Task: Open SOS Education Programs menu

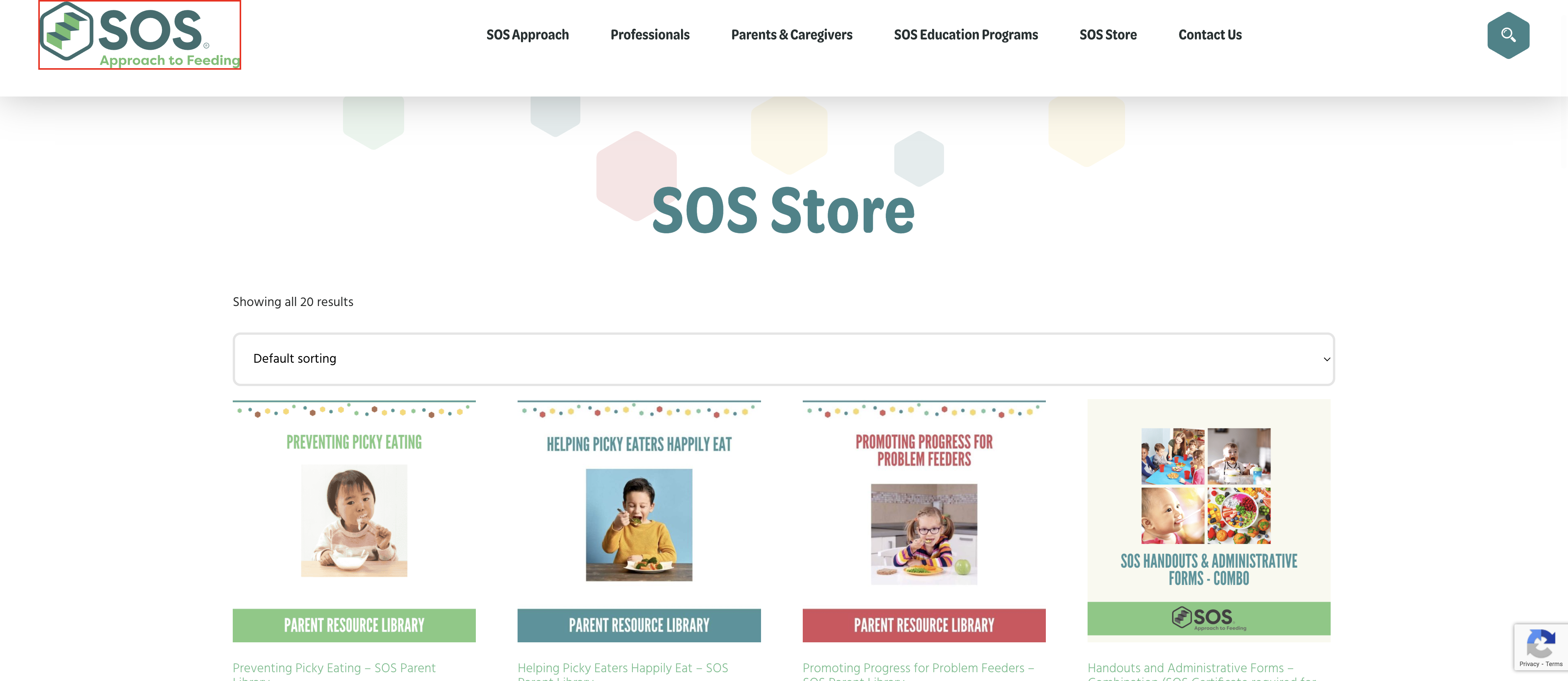Action: [965, 35]
